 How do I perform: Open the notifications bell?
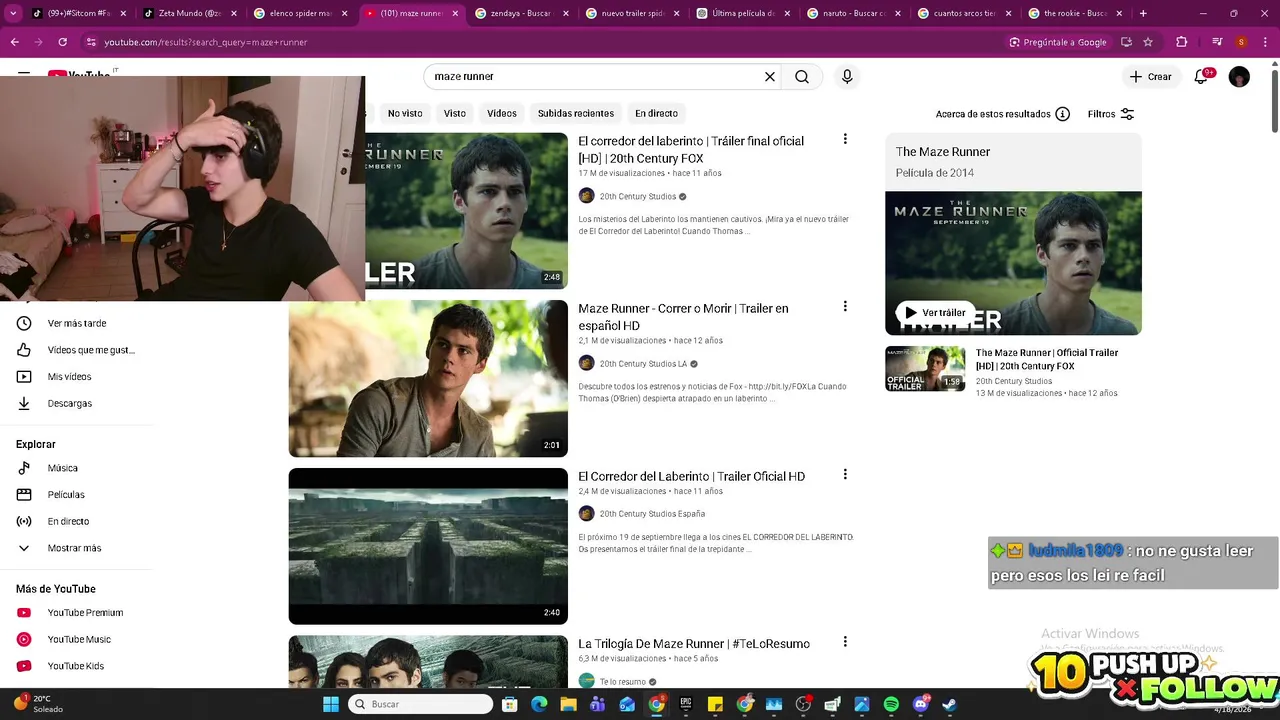1202,76
